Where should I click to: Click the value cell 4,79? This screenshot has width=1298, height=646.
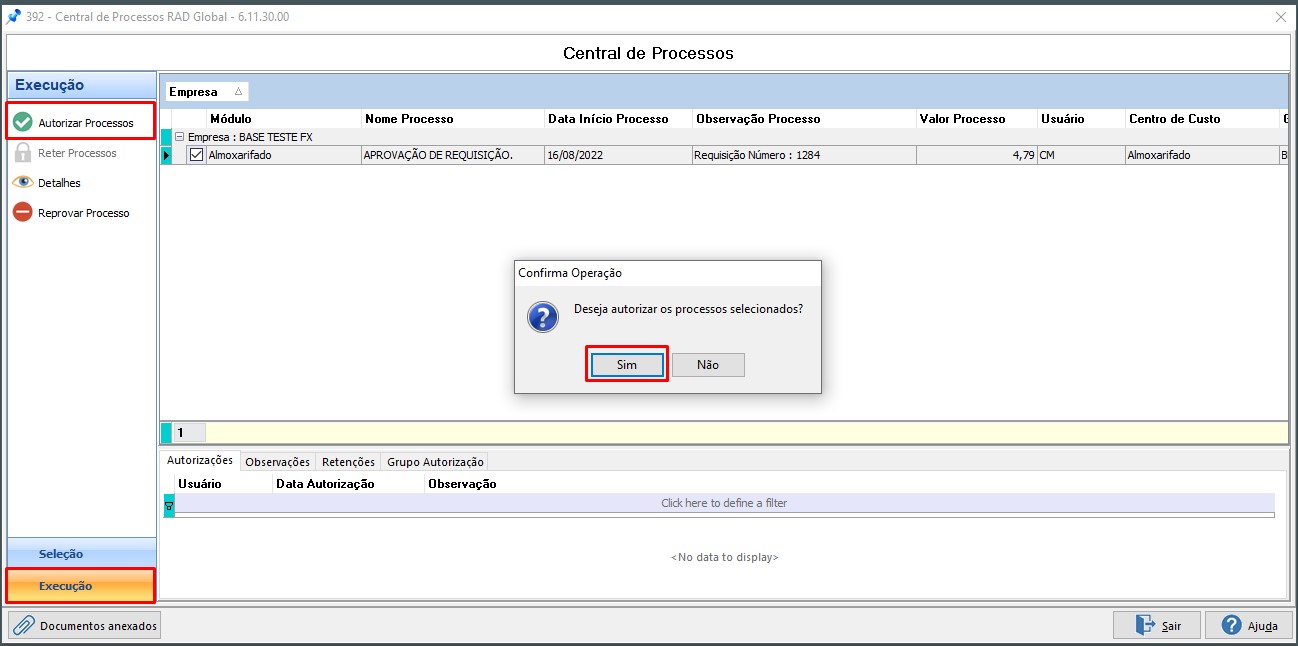tap(976, 155)
